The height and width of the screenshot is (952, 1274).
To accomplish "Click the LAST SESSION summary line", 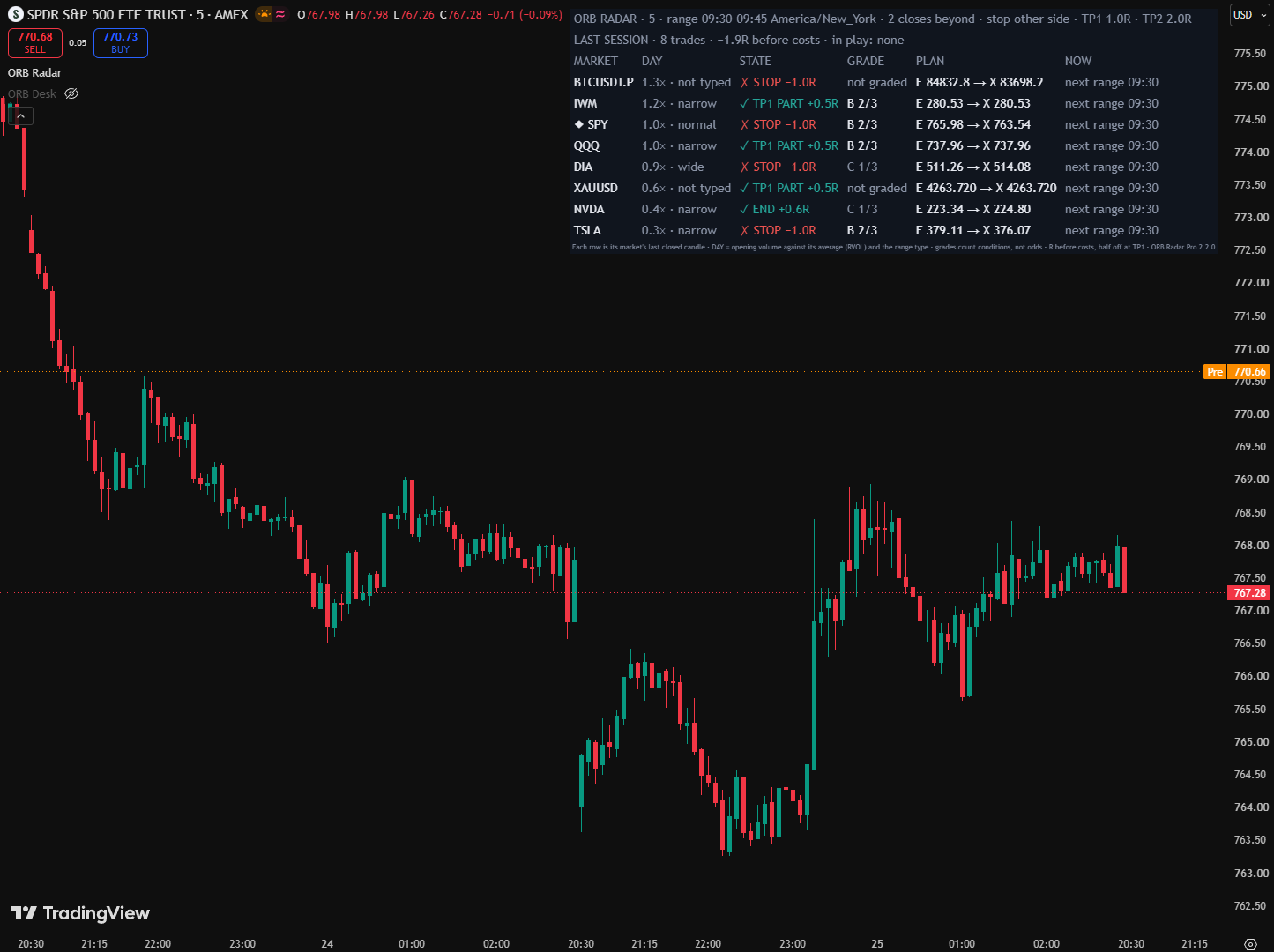I will (x=739, y=40).
